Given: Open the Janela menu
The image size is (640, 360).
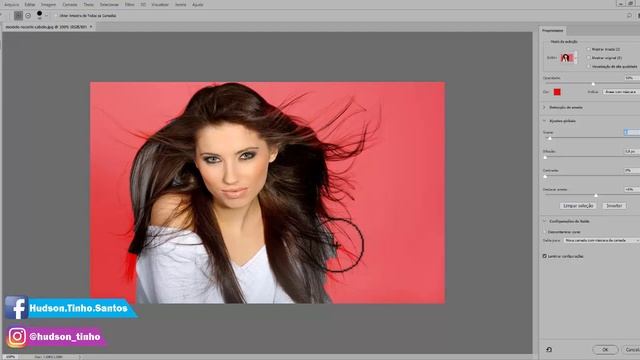Looking at the screenshot, I should pyautogui.click(x=180, y=4).
